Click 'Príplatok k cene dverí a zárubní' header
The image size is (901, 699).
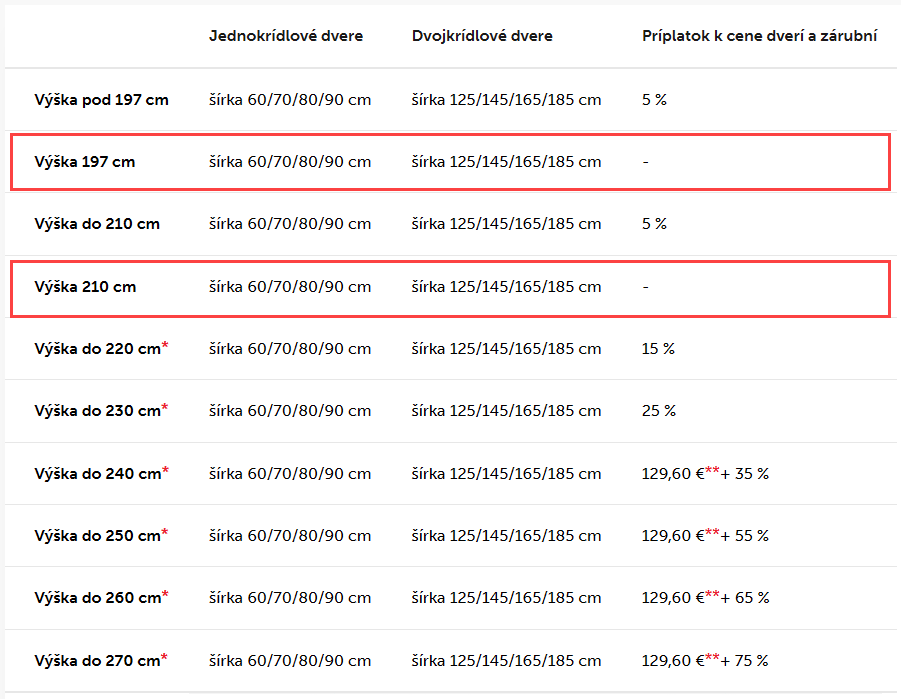coord(759,36)
